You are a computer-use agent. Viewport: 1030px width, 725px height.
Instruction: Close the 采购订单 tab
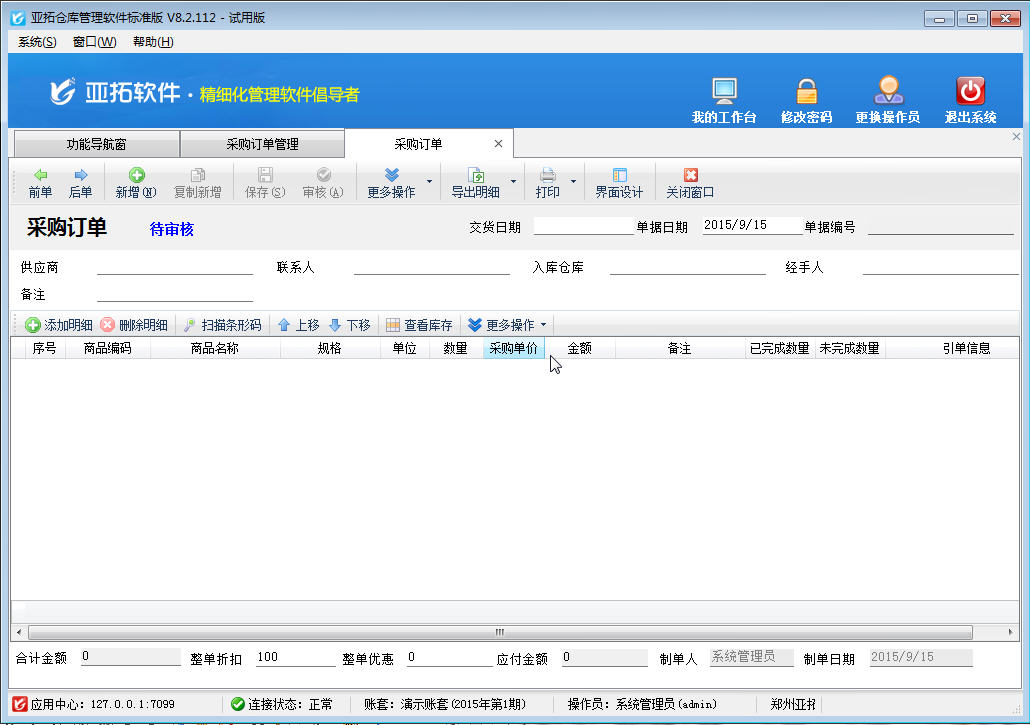point(499,144)
